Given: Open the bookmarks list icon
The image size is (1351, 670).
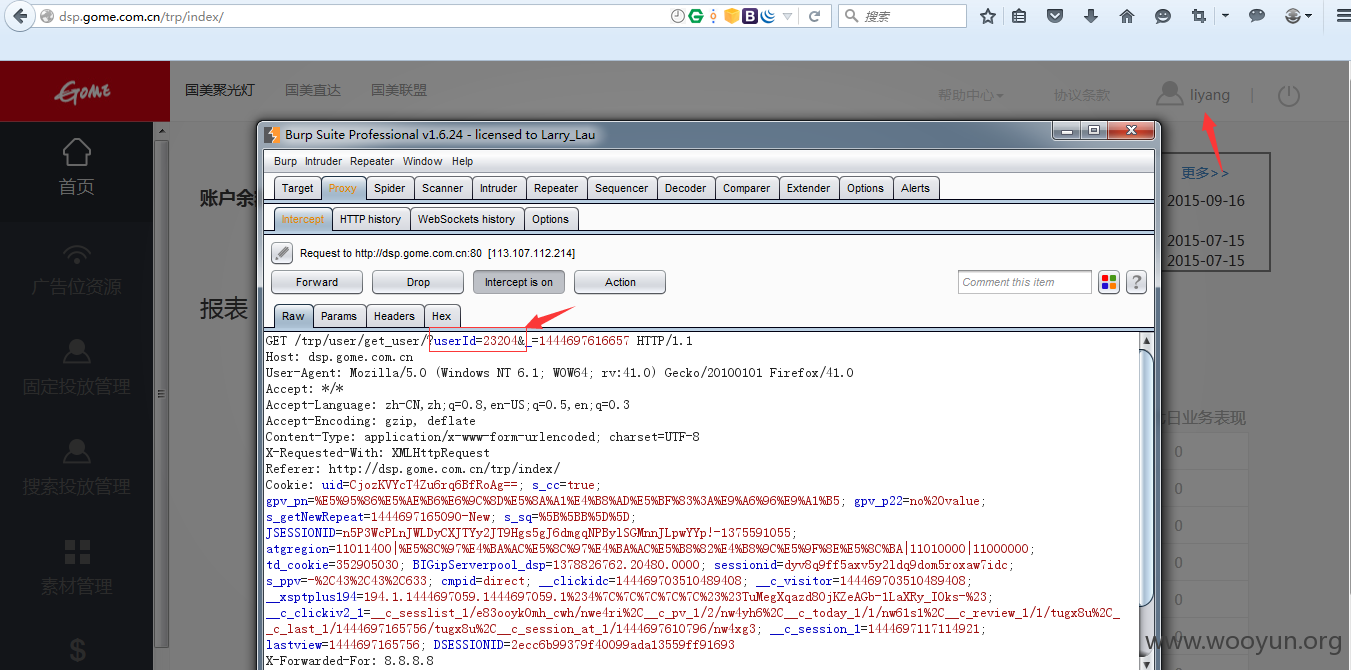Looking at the screenshot, I should click(1019, 16).
